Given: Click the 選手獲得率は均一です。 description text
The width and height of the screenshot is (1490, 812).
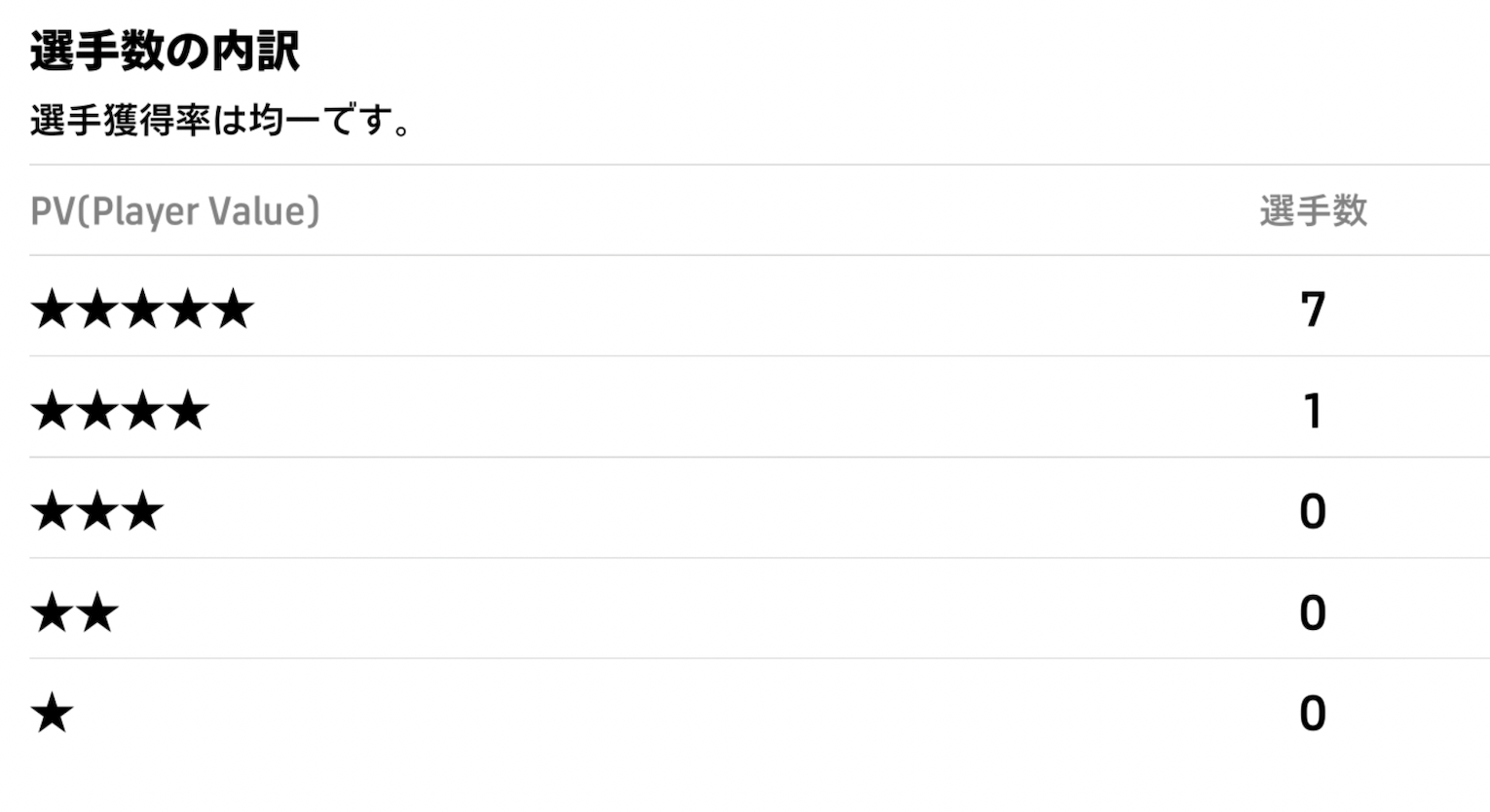Looking at the screenshot, I should click(222, 121).
